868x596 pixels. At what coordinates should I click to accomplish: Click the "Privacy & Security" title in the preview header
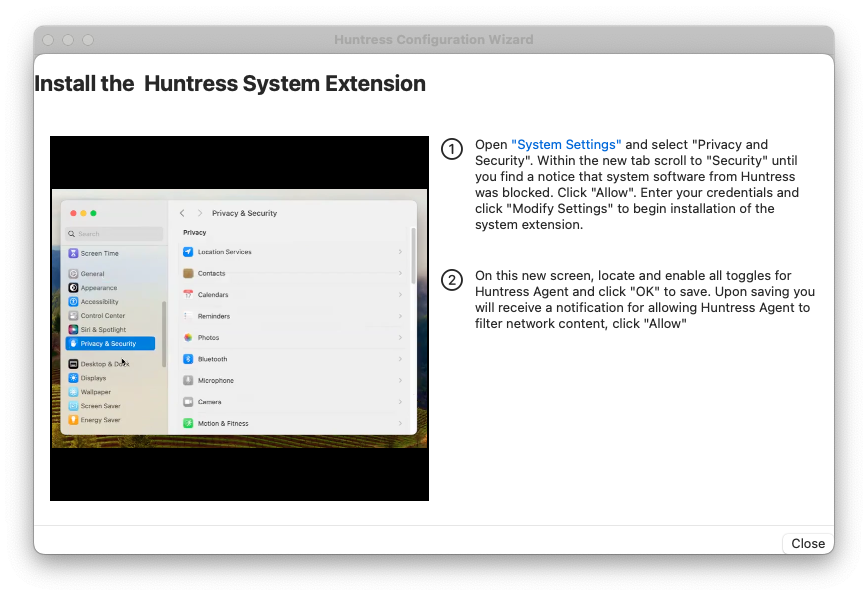(x=244, y=213)
